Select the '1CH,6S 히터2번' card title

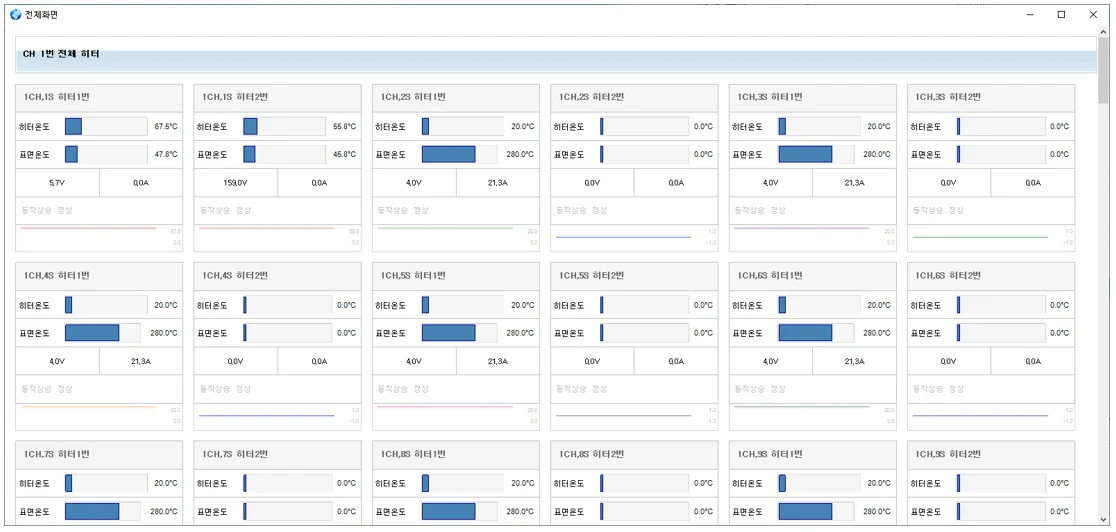pos(948,276)
